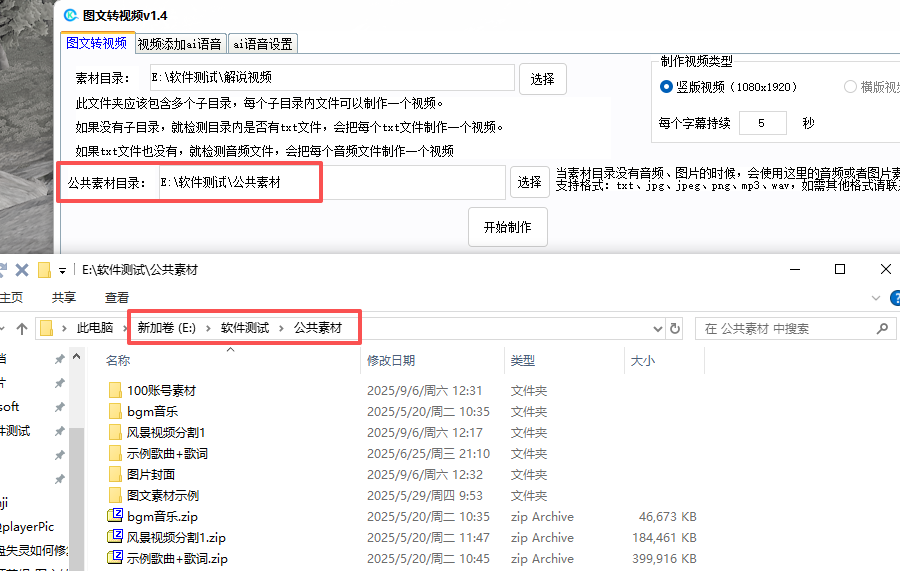900x571 pixels.
Task: Click the 示例歌曲+歌词.zip archive icon
Action: click(x=115, y=559)
